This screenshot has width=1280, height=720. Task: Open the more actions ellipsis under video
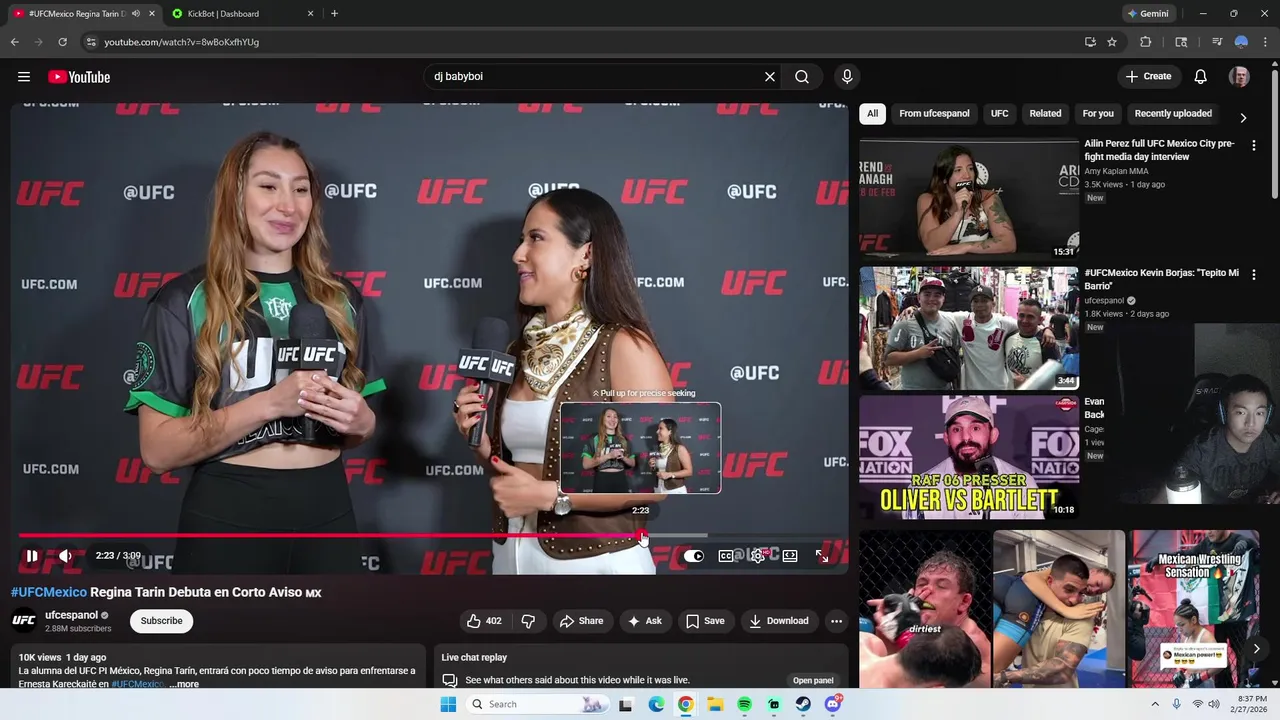836,621
